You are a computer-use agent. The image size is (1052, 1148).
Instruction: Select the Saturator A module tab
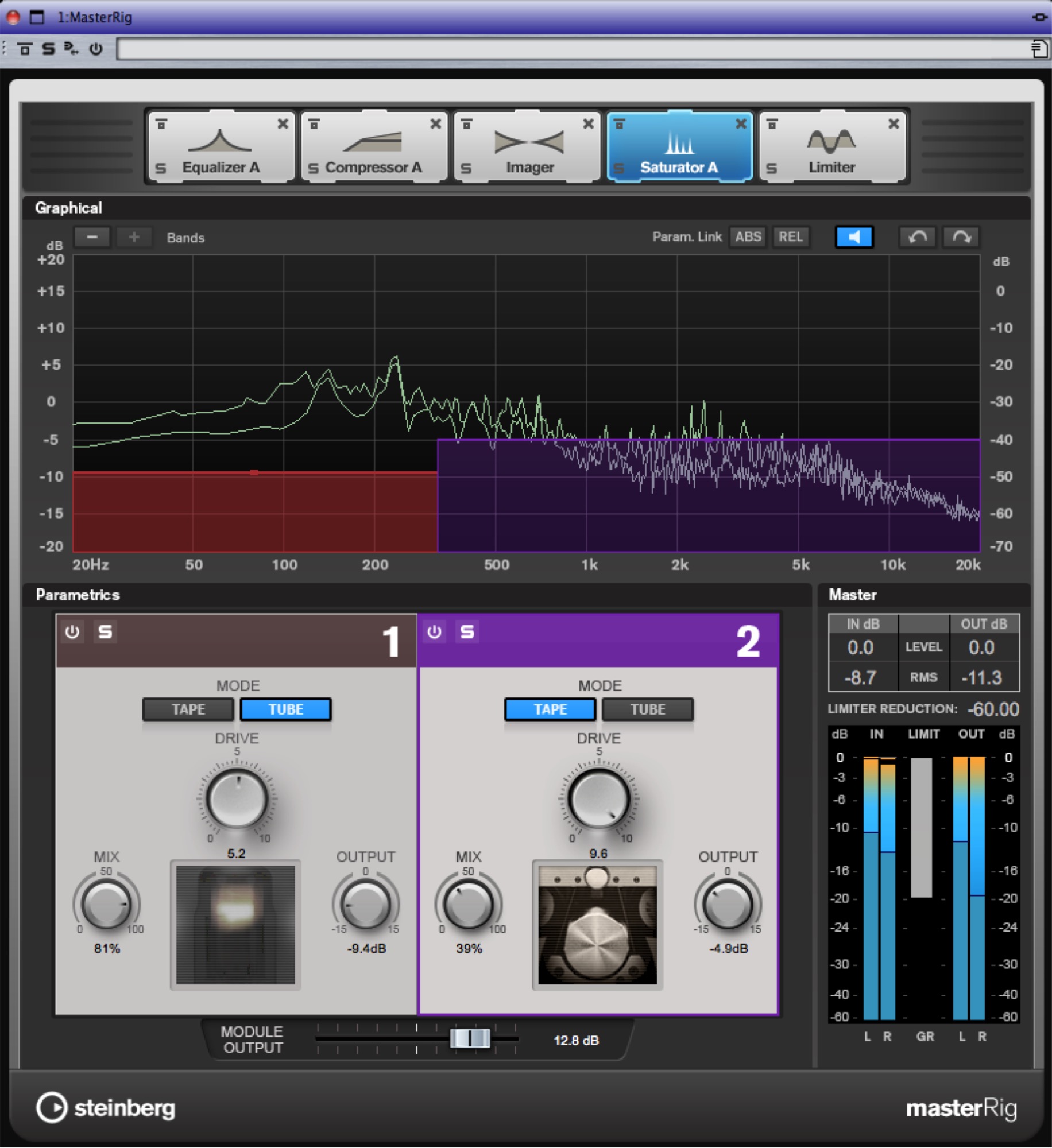click(679, 147)
